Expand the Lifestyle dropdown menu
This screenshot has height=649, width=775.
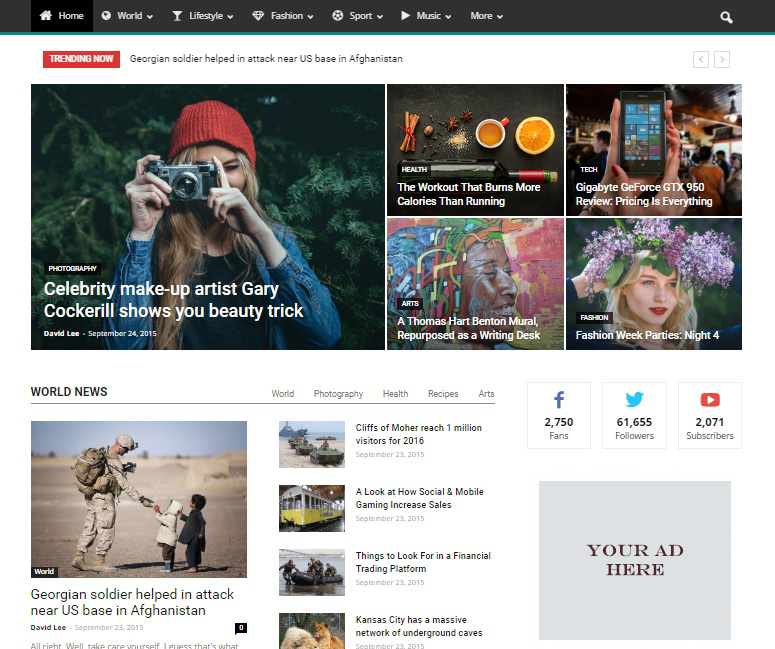coord(203,16)
